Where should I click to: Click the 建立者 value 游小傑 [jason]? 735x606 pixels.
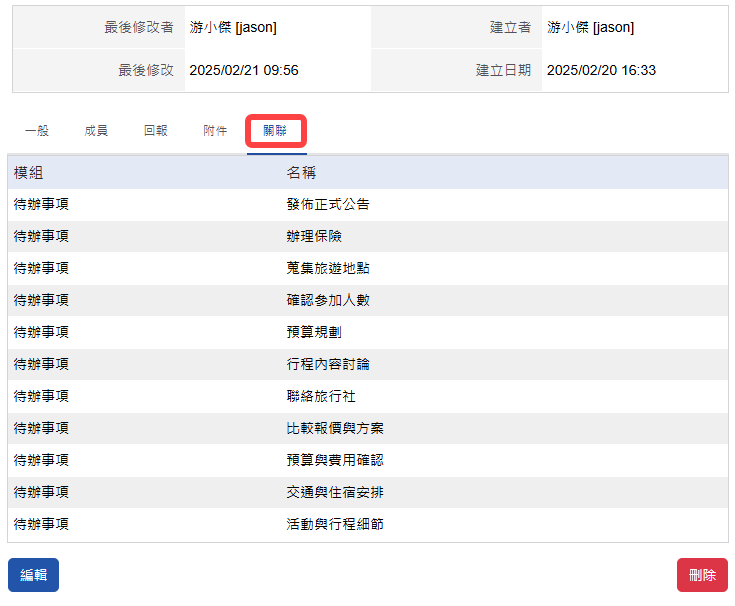[591, 27]
